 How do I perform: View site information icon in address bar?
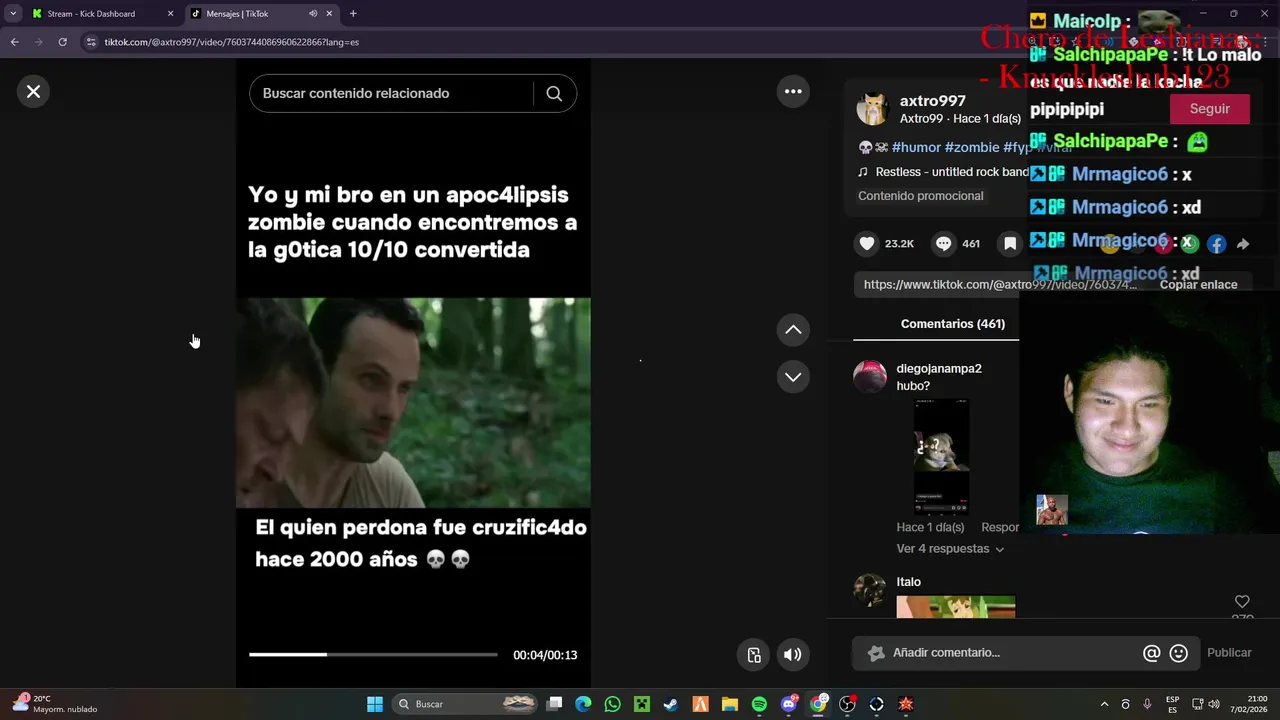(91, 42)
